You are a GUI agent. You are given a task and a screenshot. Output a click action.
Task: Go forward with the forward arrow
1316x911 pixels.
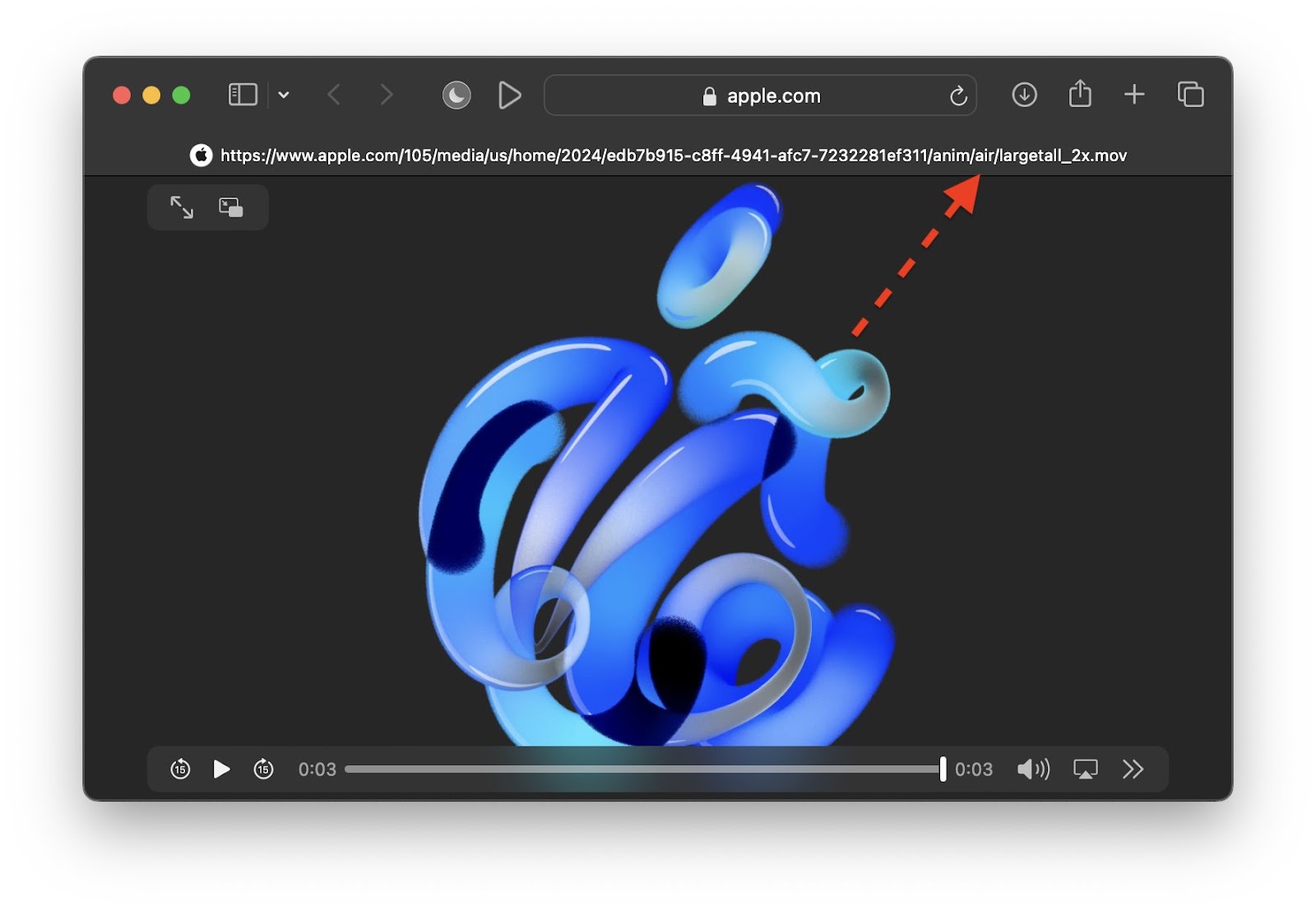[386, 95]
